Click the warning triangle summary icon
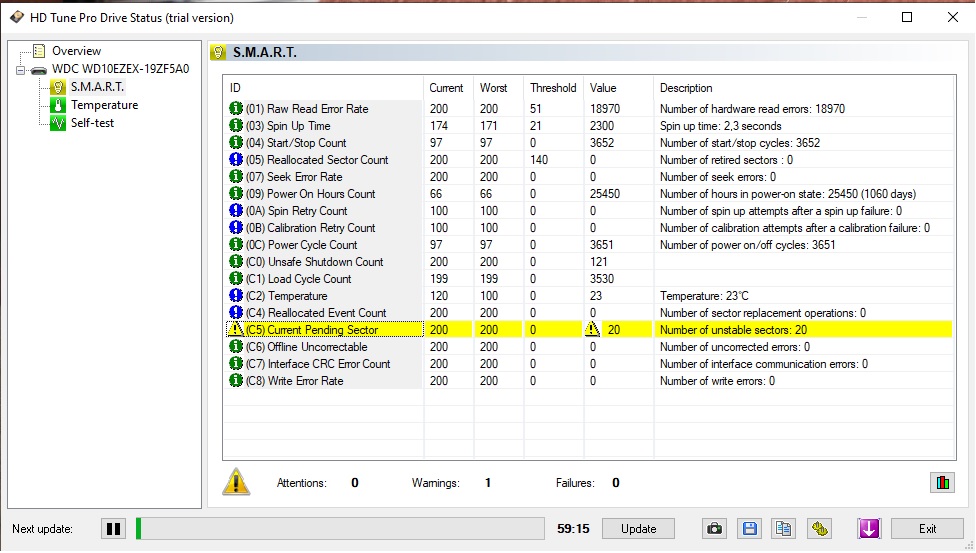Viewport: 976px width, 553px height. point(237,482)
